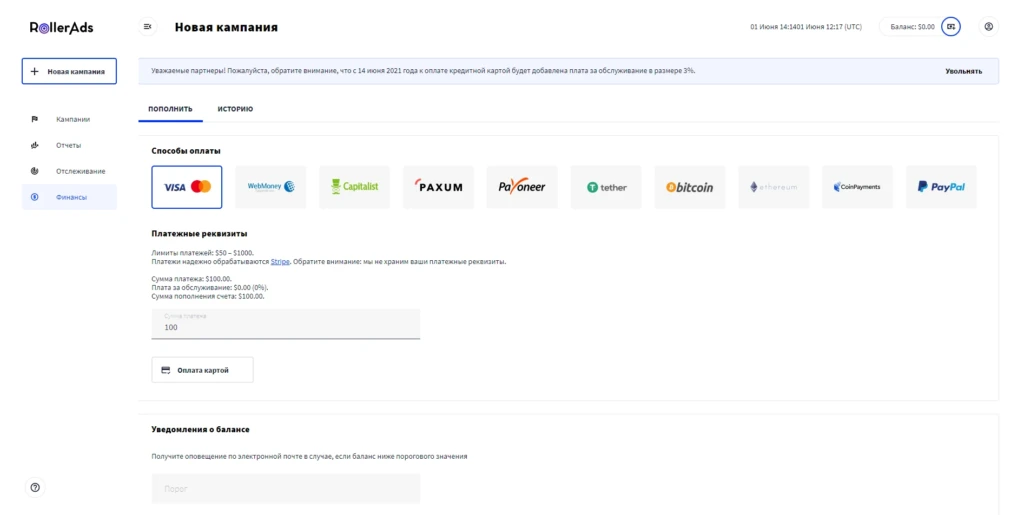This screenshot has width=1024, height=515.
Task: Click the Кампании flag icon
Action: coord(35,119)
